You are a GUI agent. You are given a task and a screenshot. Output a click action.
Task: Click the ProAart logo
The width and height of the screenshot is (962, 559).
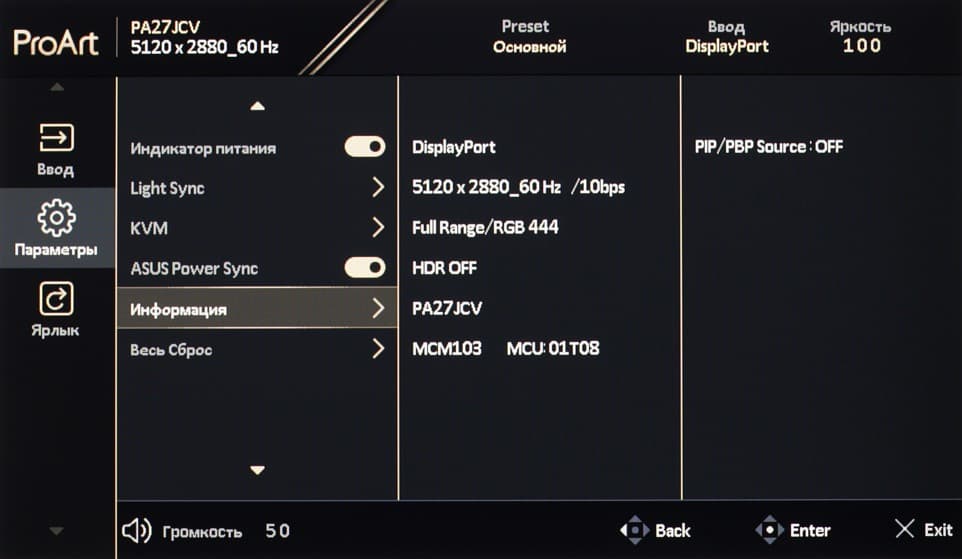[55, 43]
